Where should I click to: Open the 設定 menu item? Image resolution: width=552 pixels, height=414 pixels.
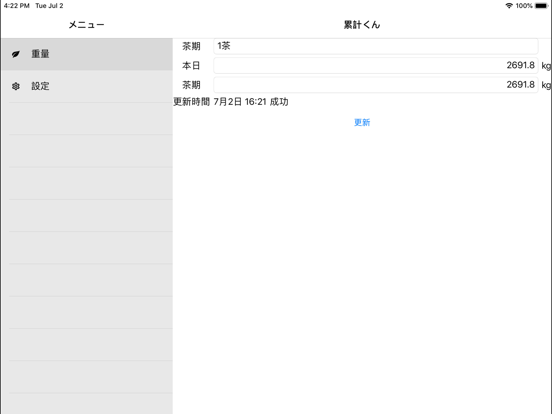[x=87, y=86]
